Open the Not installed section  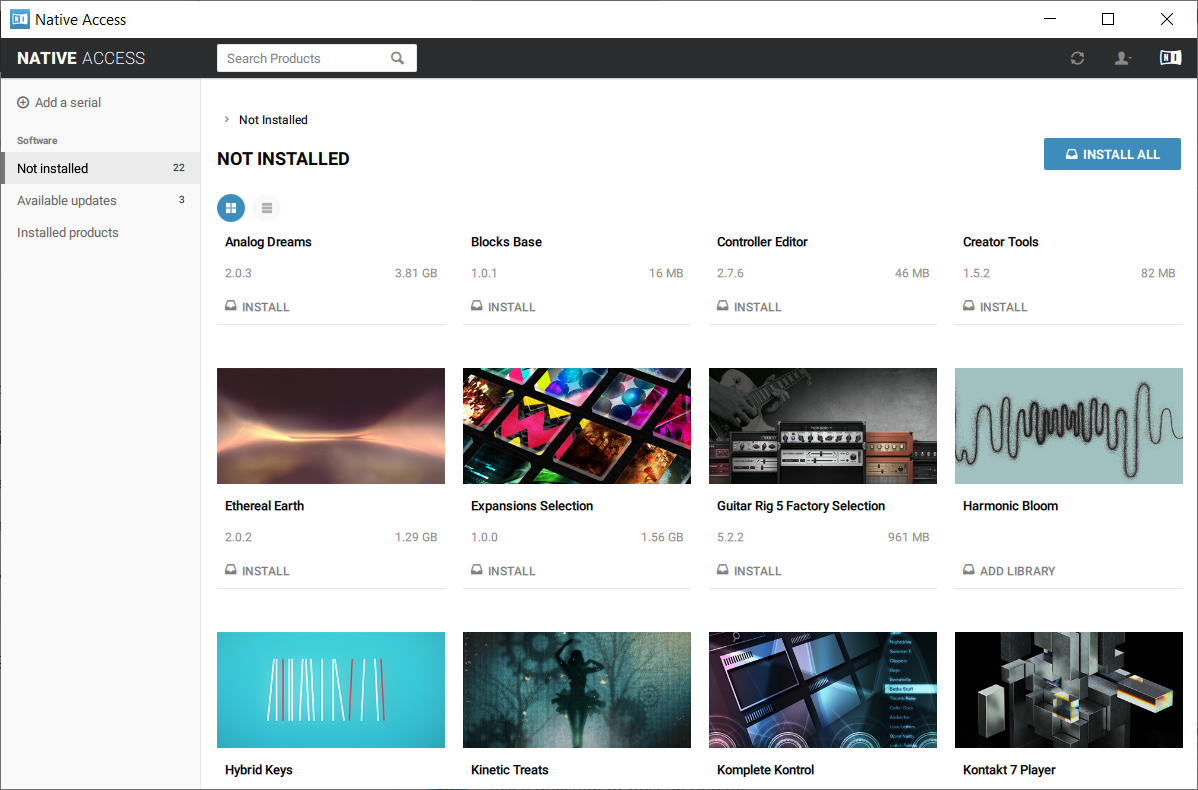tap(100, 168)
